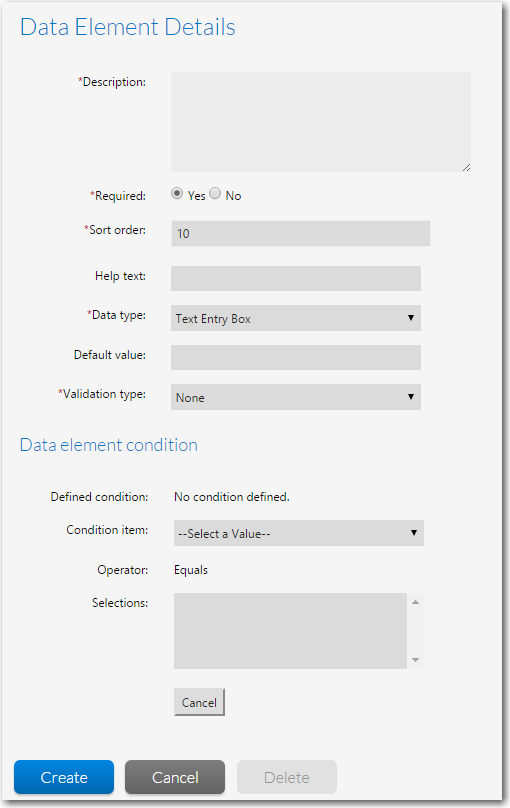The width and height of the screenshot is (510, 808).
Task: Click the Help text input field
Action: pos(296,278)
